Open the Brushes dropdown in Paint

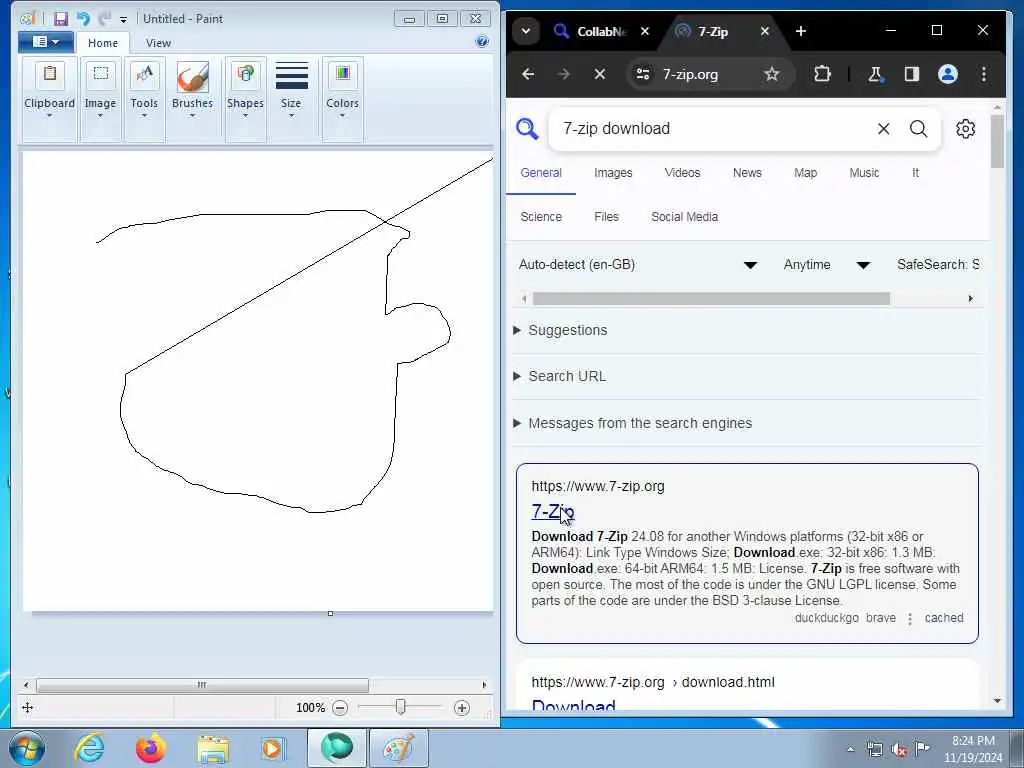192,99
